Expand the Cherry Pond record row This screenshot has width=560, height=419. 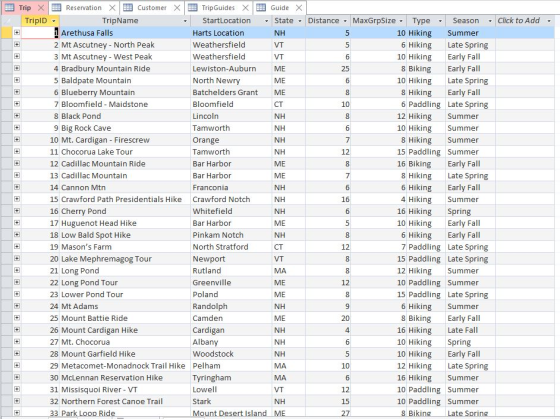tap(17, 211)
